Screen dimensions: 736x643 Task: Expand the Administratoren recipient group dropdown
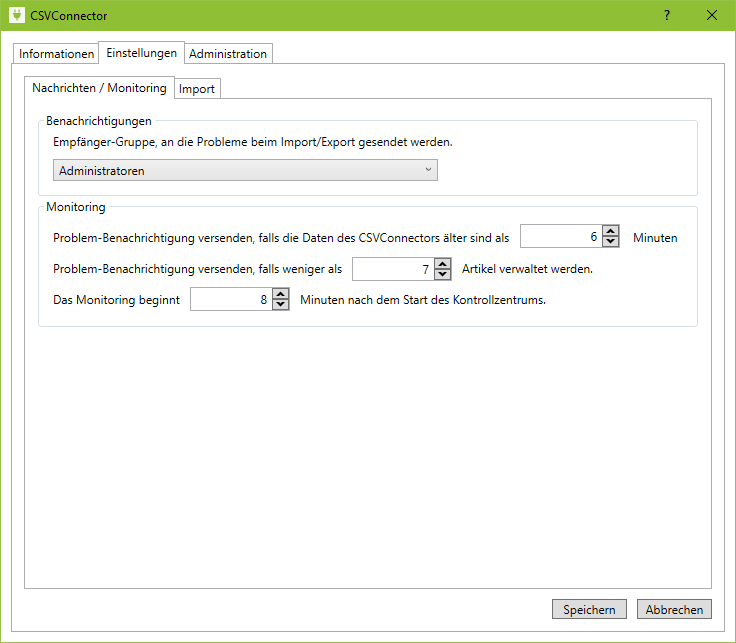tap(247, 171)
